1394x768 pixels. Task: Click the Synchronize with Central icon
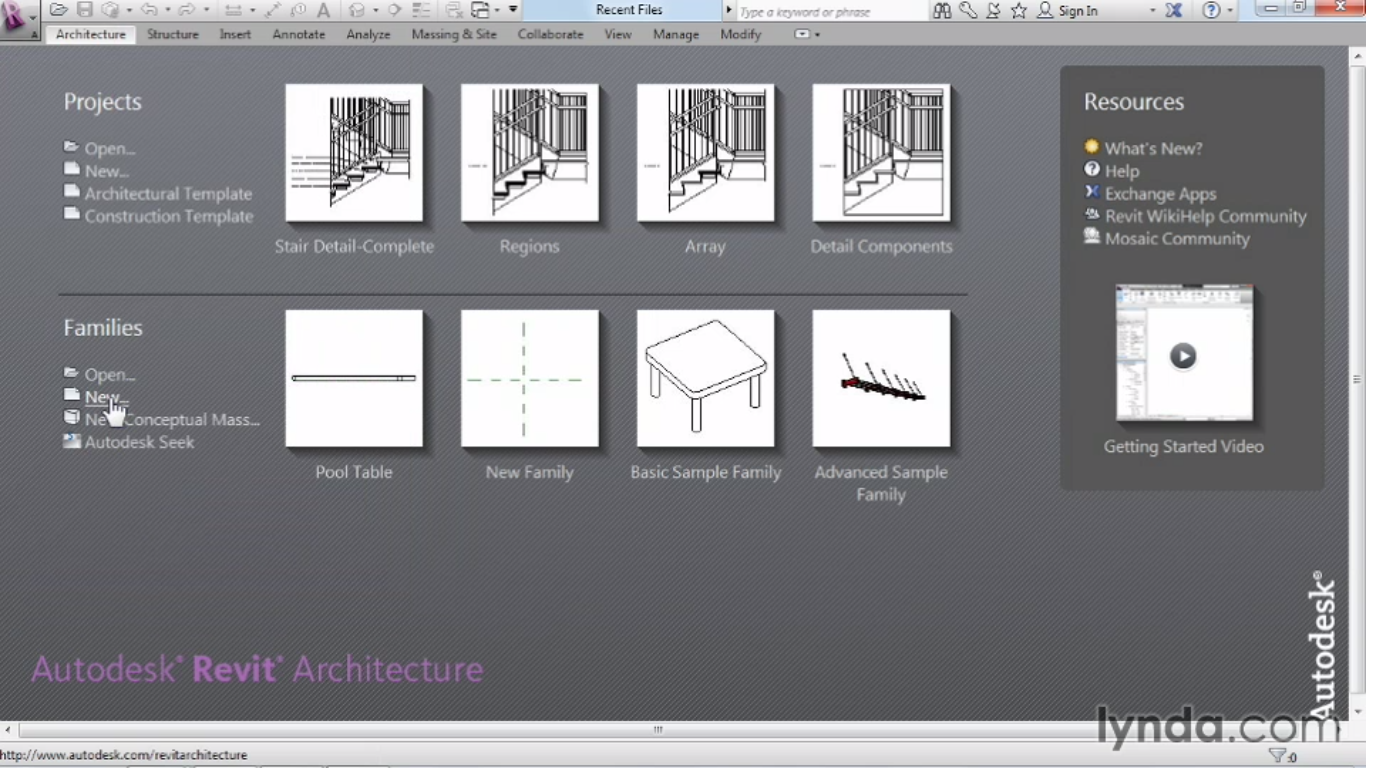pos(110,10)
